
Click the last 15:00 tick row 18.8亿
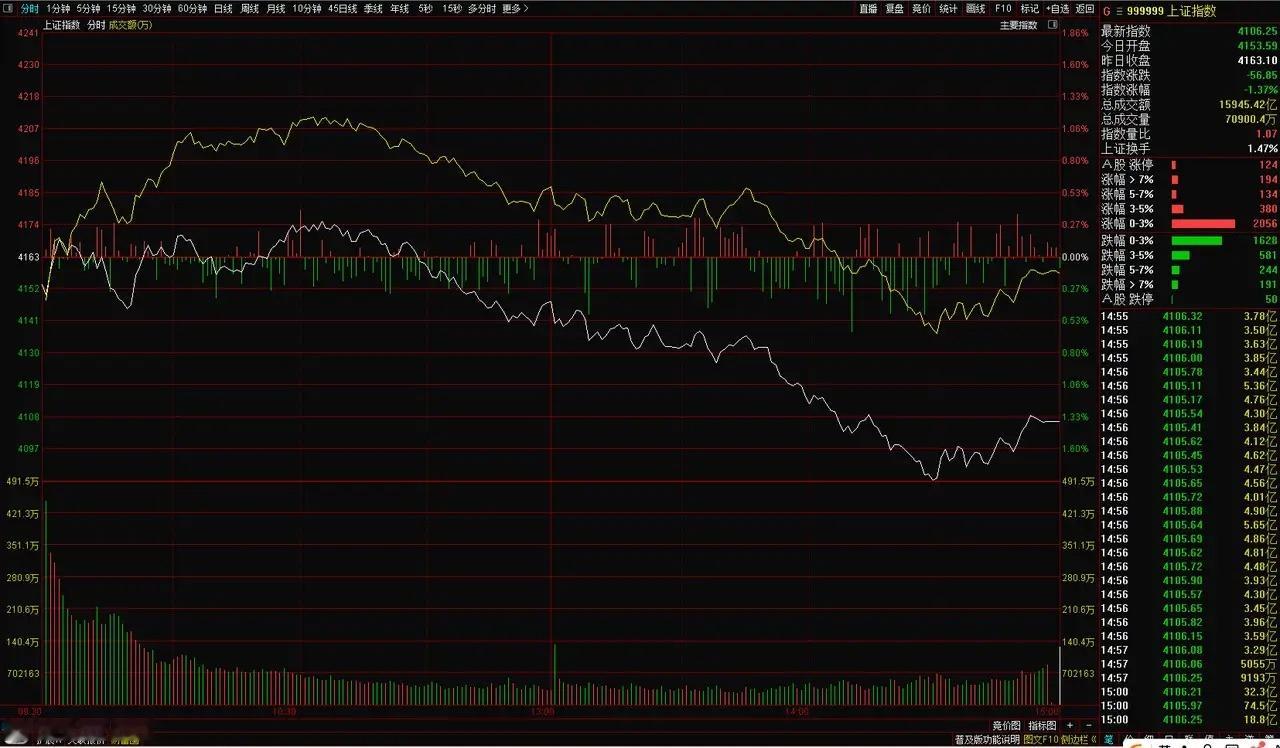click(x=1189, y=719)
